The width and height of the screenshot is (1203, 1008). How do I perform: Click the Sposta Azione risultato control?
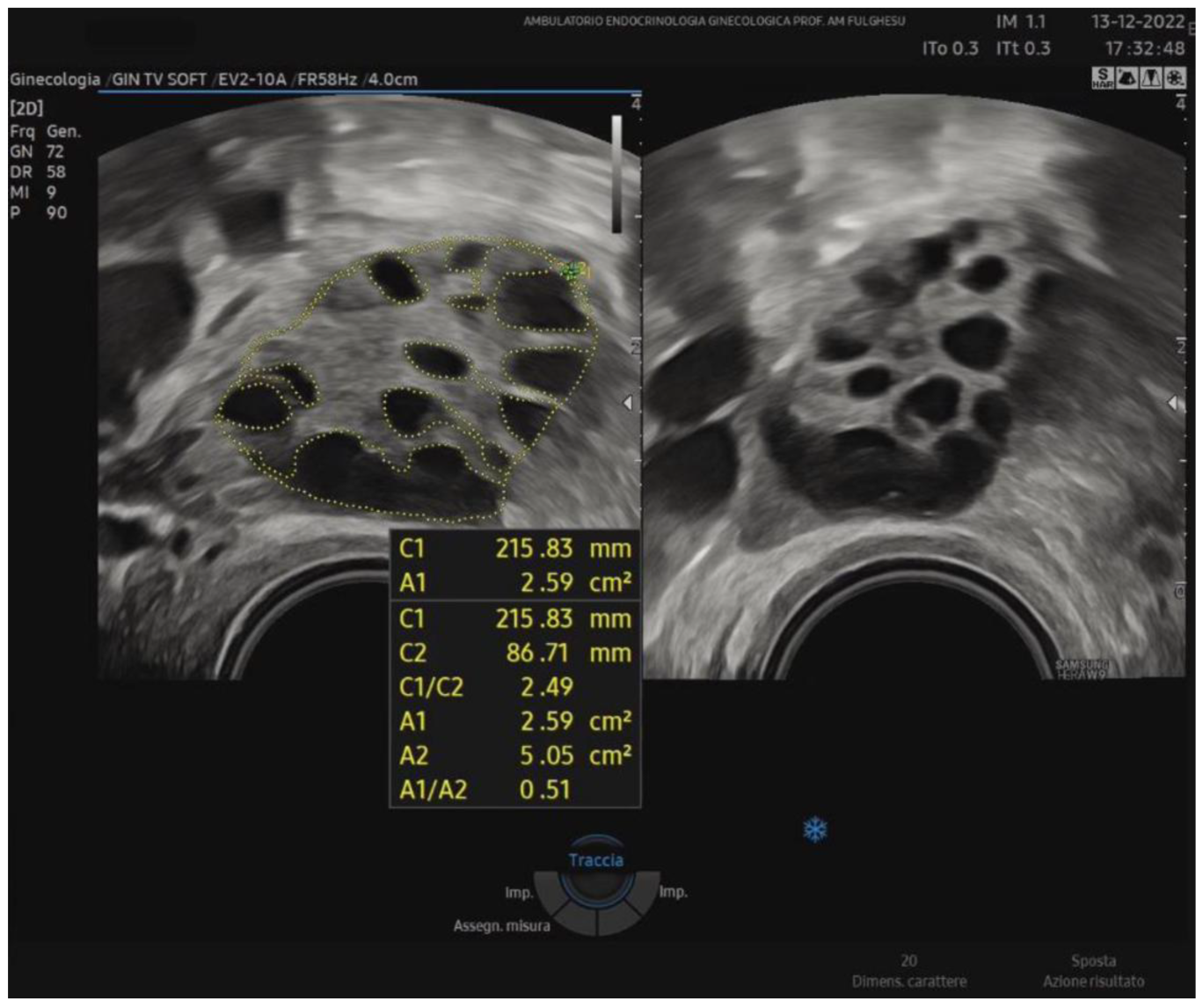point(1093,971)
